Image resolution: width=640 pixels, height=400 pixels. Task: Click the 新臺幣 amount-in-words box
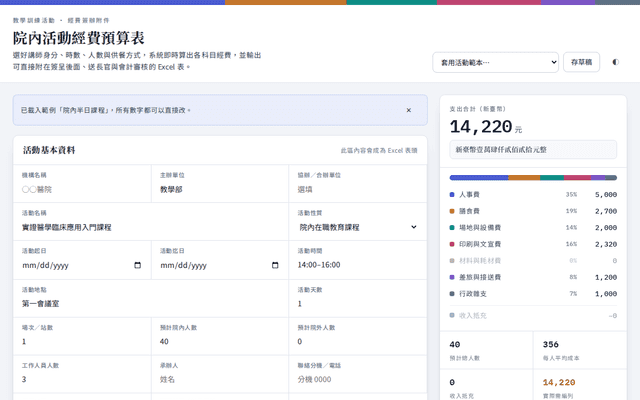533,150
